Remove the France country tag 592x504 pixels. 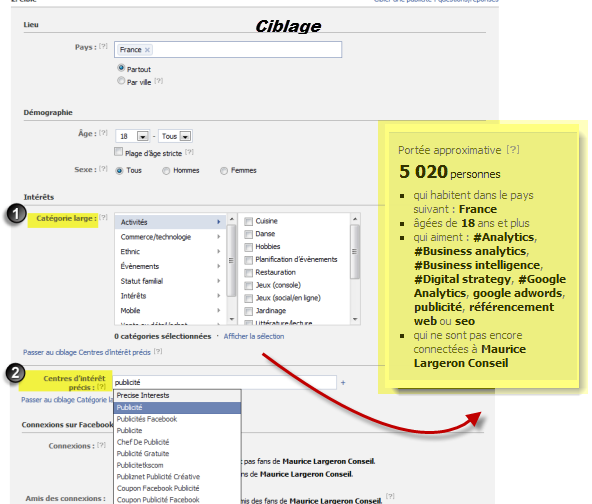pos(147,50)
